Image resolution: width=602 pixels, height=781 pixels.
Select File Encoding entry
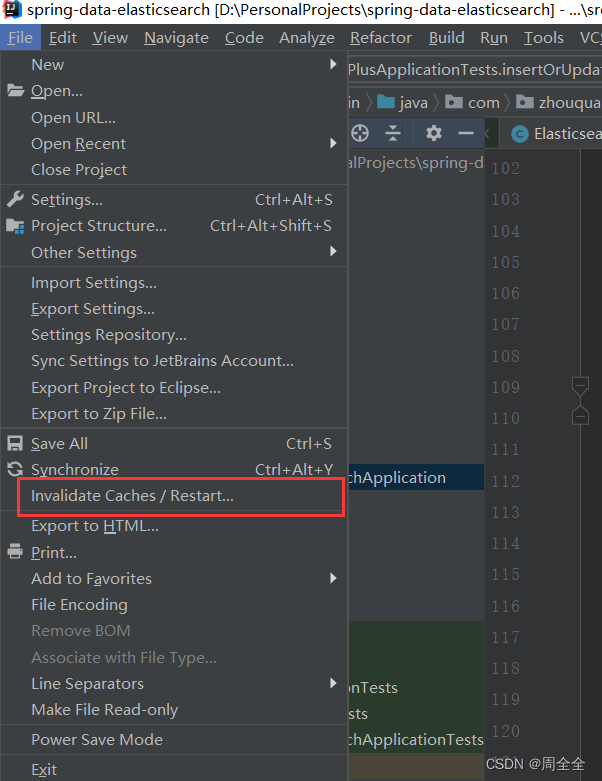click(x=174, y=605)
